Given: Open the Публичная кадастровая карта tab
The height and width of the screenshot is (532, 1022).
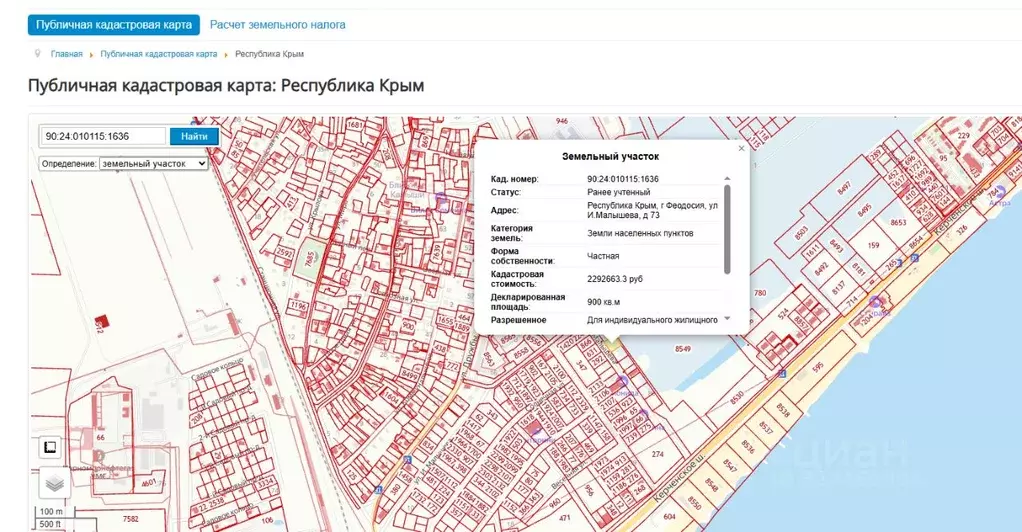Looking at the screenshot, I should [113, 25].
